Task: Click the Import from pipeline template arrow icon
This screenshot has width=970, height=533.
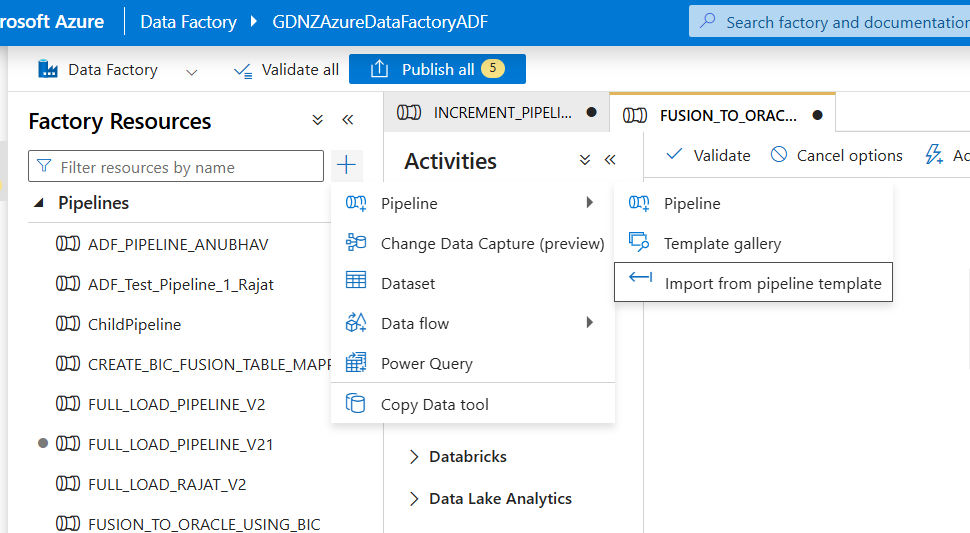Action: (640, 277)
